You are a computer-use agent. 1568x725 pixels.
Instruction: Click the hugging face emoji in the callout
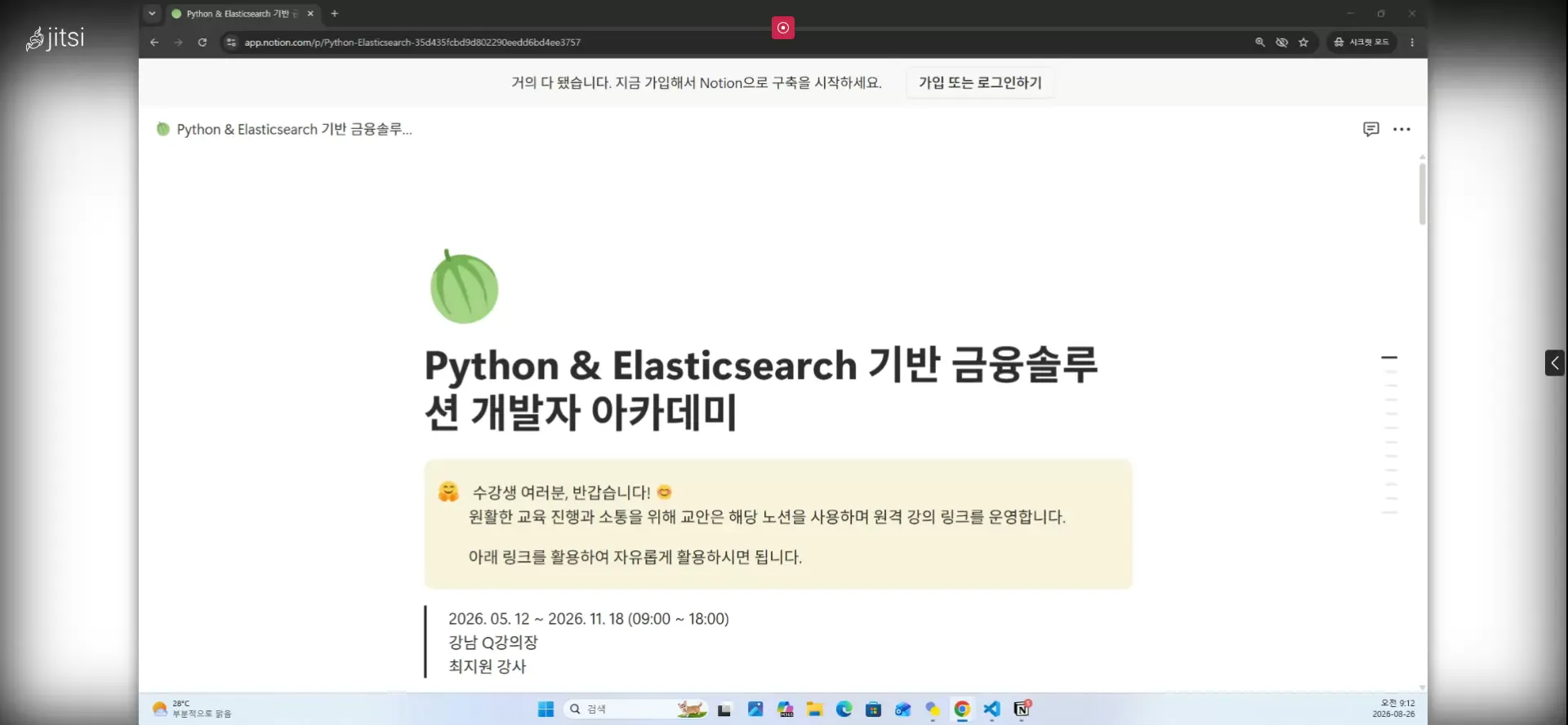pos(448,491)
